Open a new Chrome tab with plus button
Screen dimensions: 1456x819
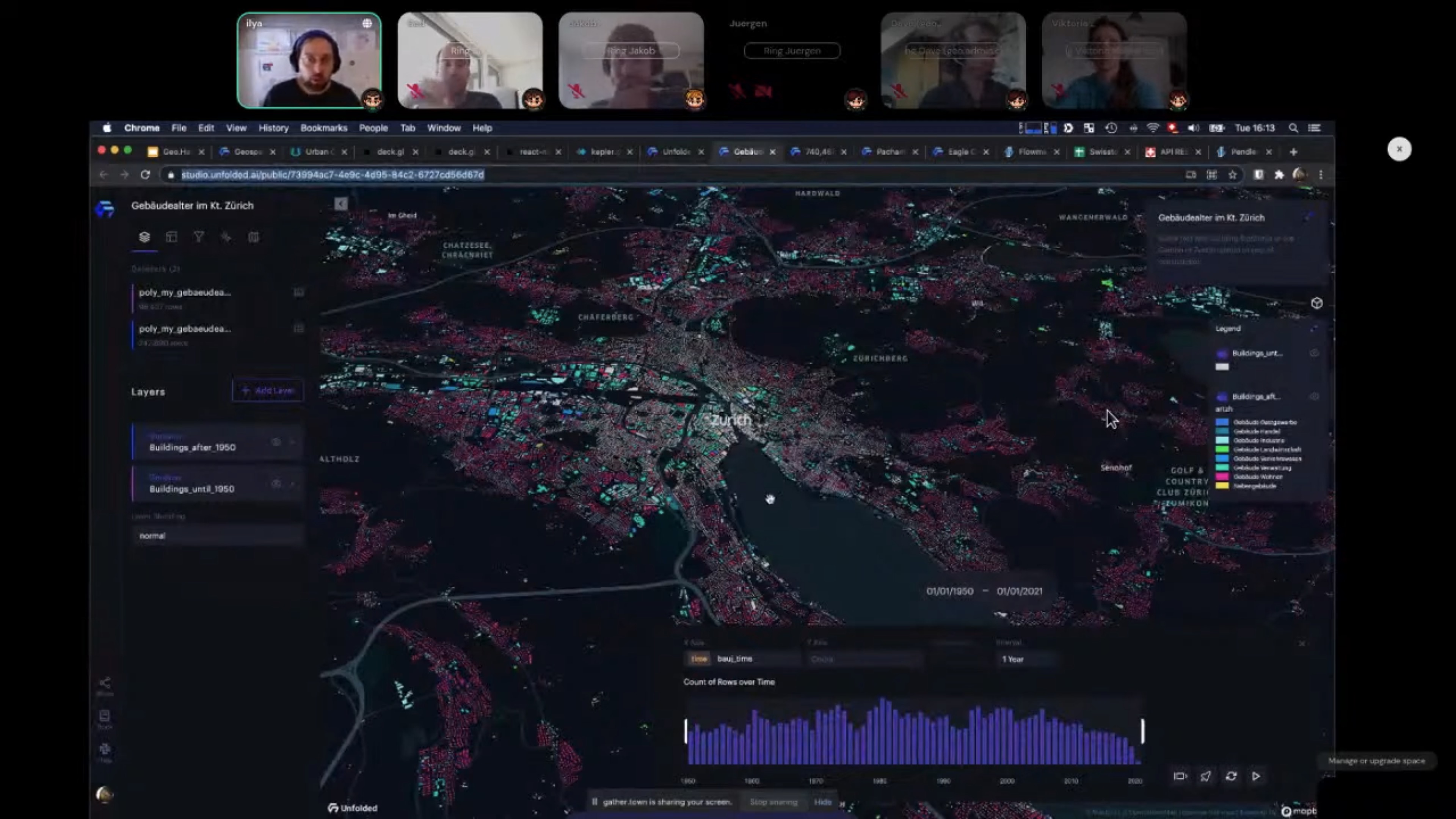[x=1293, y=152]
